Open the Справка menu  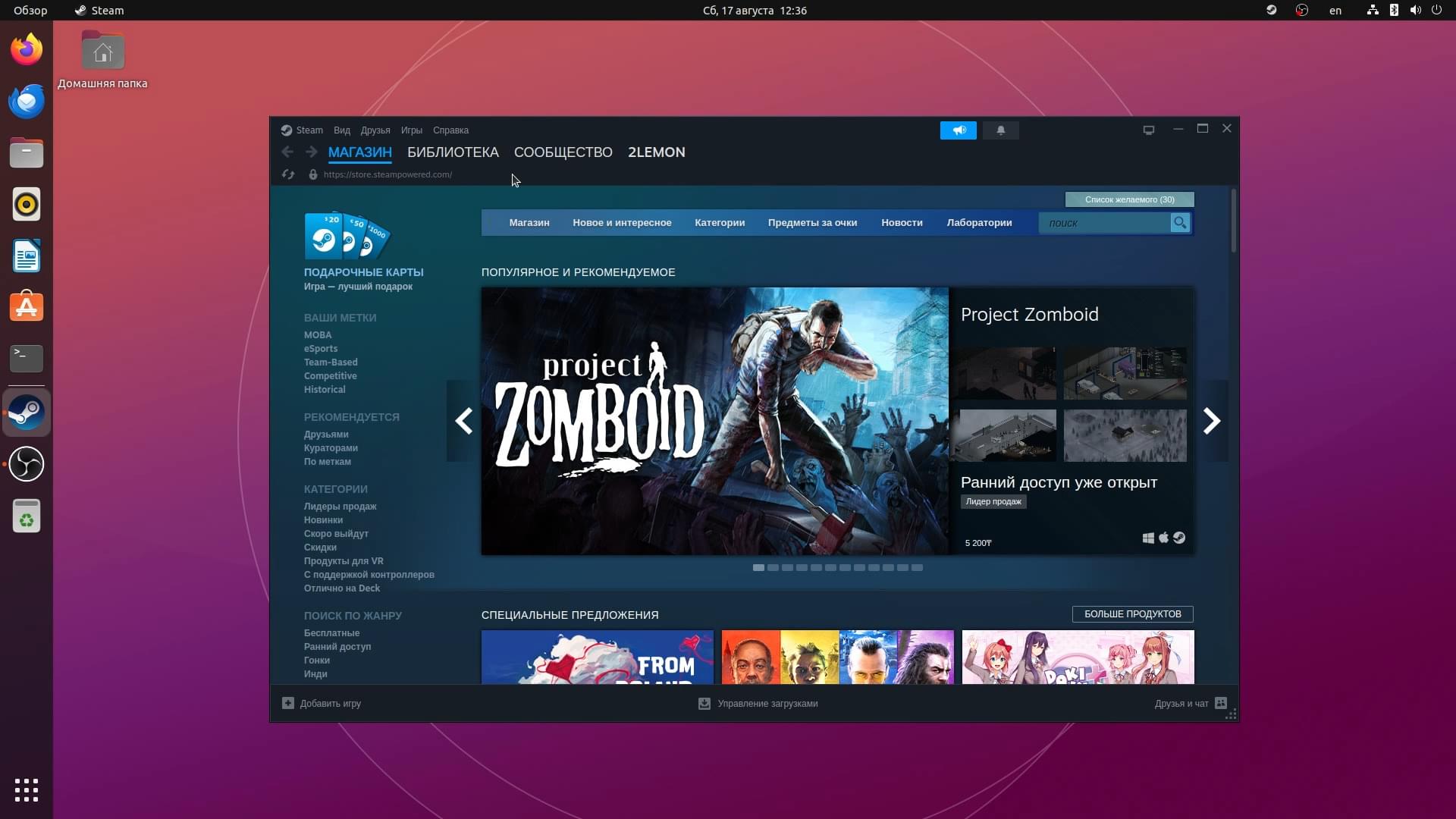click(x=450, y=130)
